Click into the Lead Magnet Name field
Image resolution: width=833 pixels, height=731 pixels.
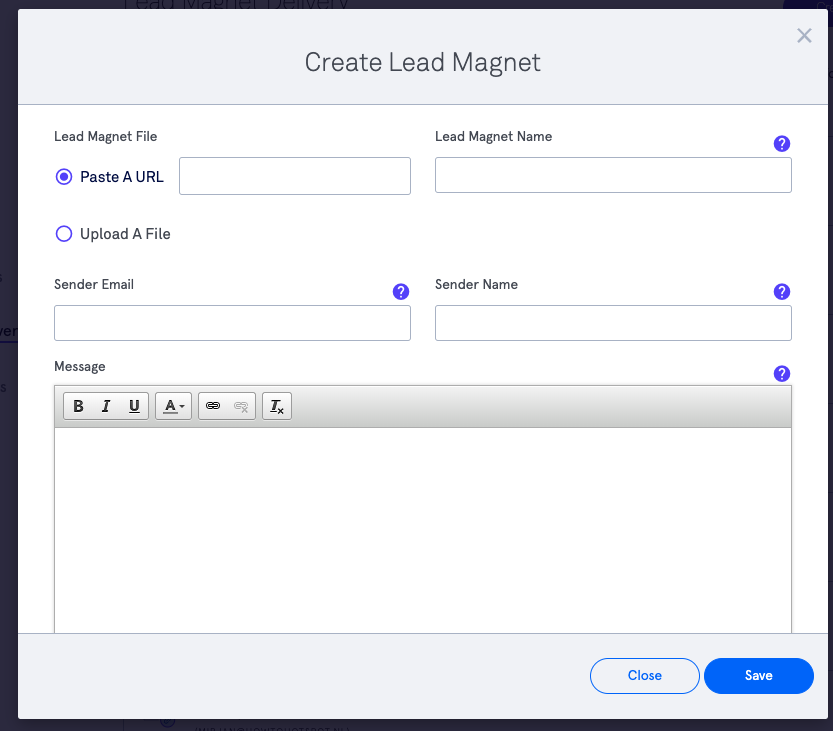coord(613,175)
